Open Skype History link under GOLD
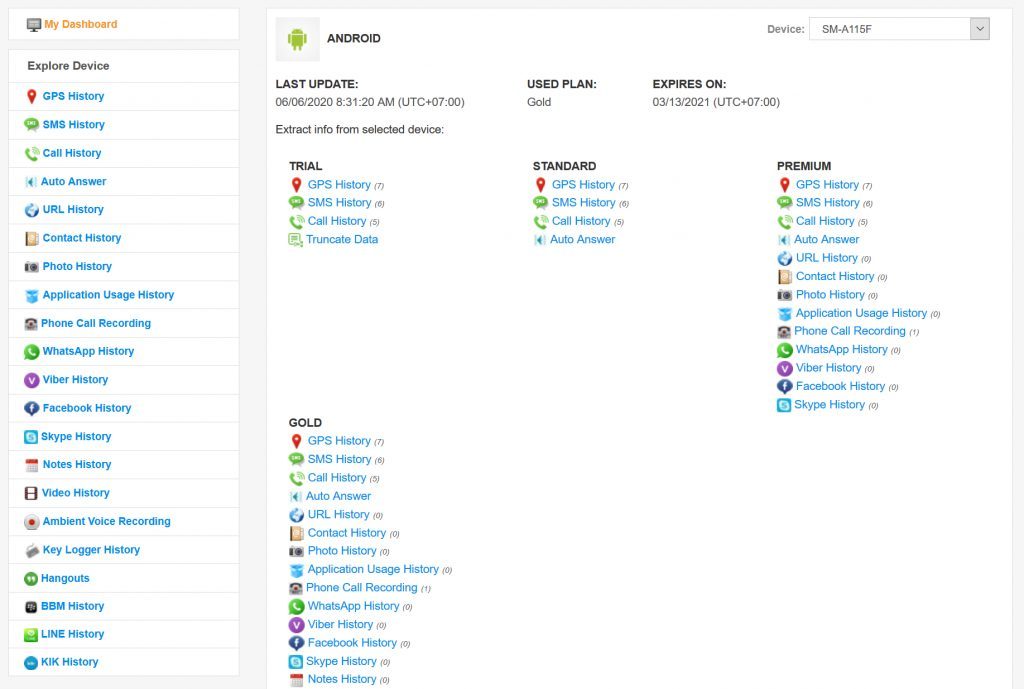The height and width of the screenshot is (689, 1024). pos(341,661)
